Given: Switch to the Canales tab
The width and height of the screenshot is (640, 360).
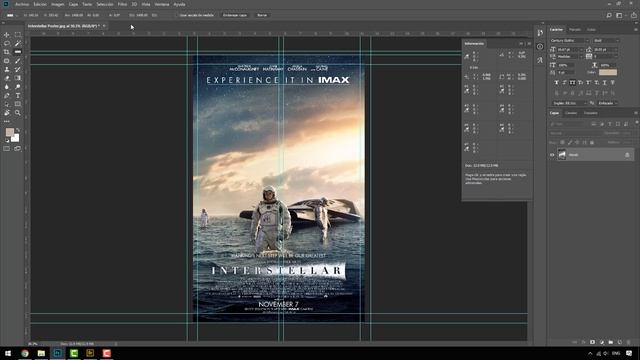Looking at the screenshot, I should click(x=571, y=113).
